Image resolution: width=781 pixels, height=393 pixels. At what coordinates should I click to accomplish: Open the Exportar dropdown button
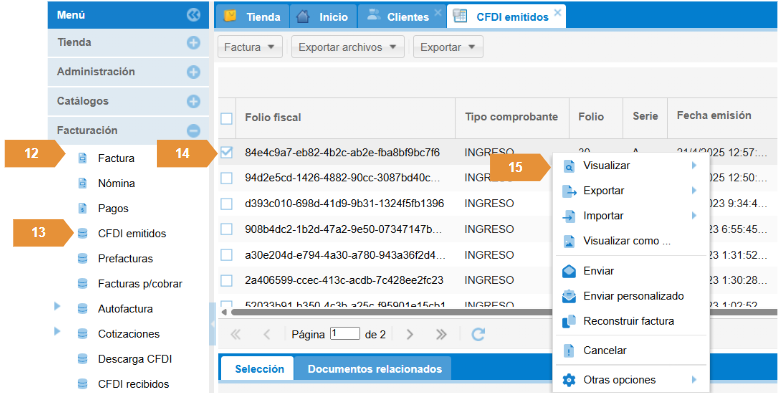pyautogui.click(x=448, y=47)
